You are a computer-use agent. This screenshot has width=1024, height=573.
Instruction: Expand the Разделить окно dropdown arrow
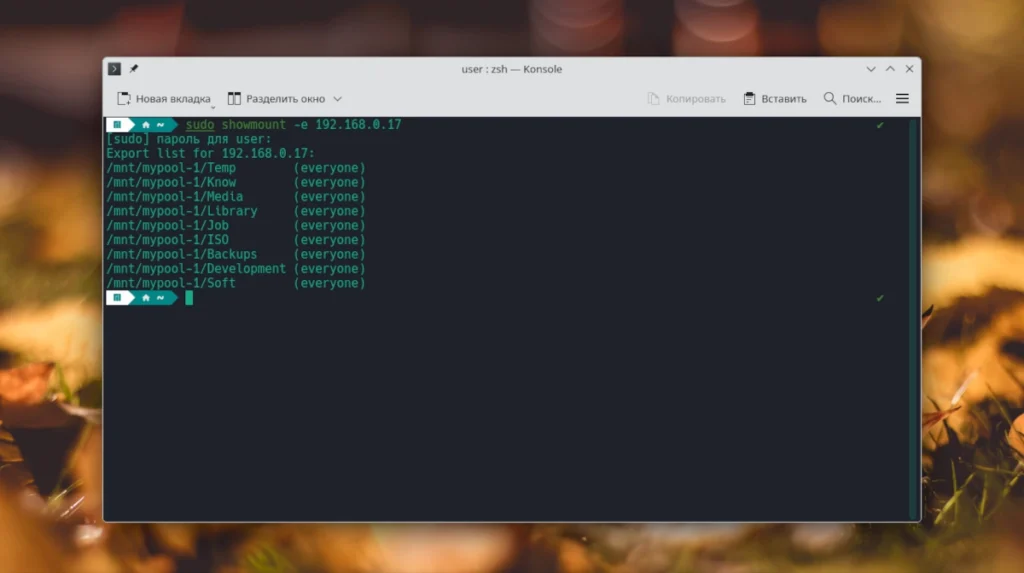[338, 99]
